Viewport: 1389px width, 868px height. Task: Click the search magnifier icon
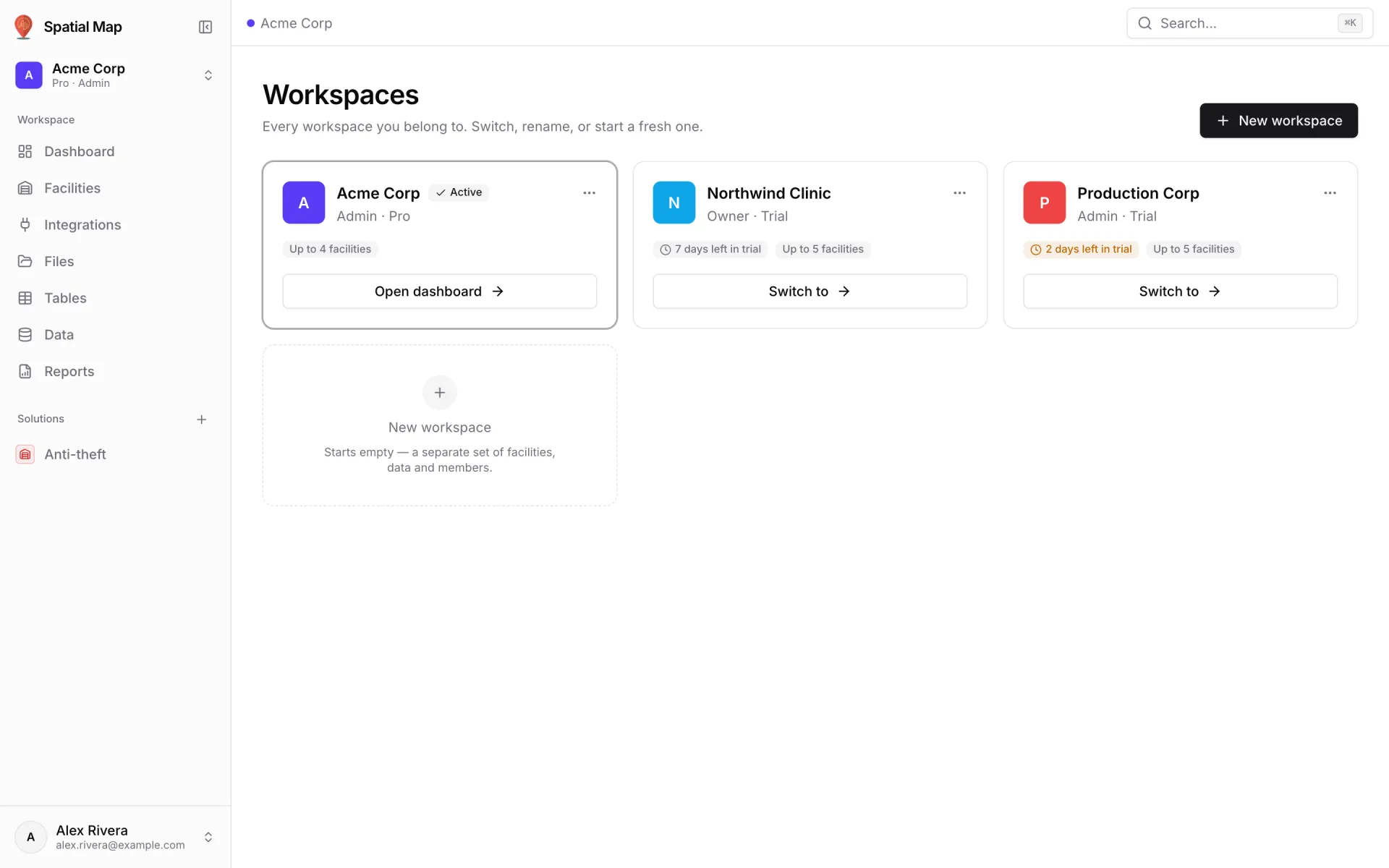(x=1145, y=23)
